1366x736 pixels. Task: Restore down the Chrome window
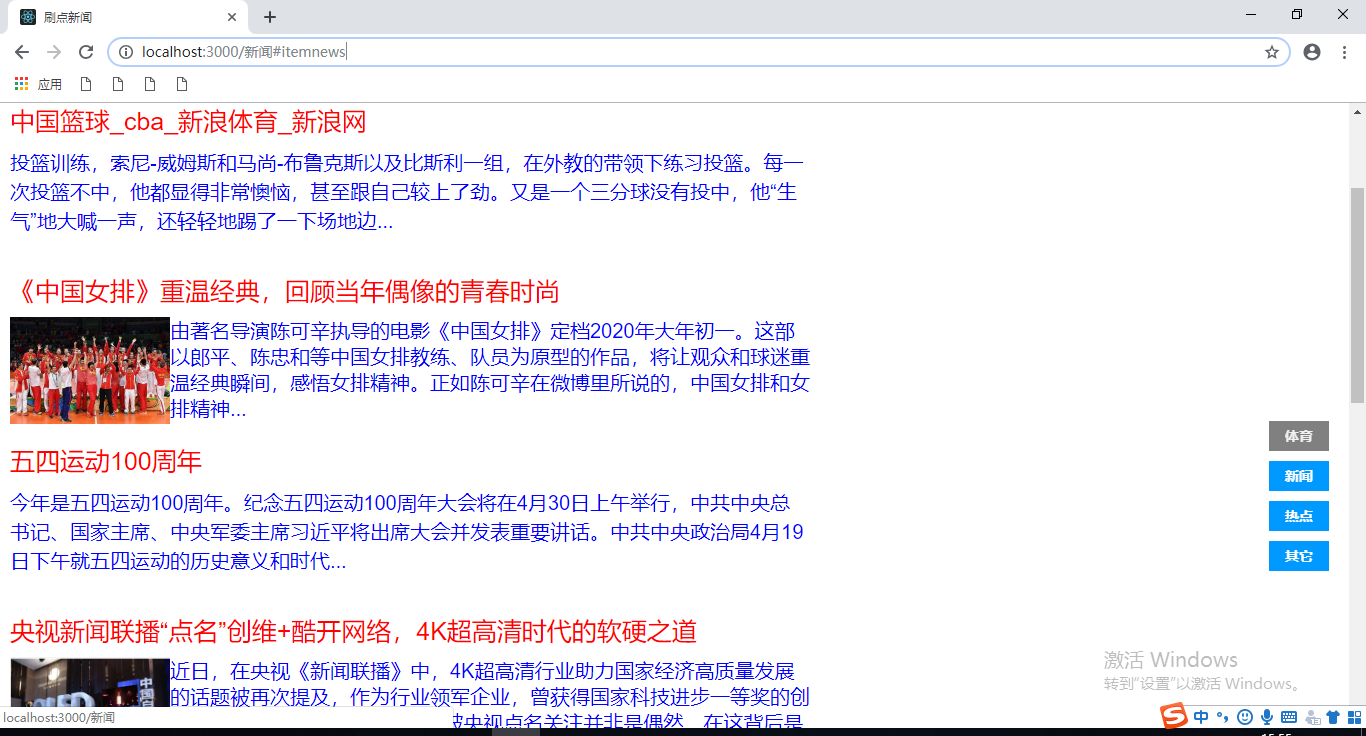pyautogui.click(x=1297, y=15)
